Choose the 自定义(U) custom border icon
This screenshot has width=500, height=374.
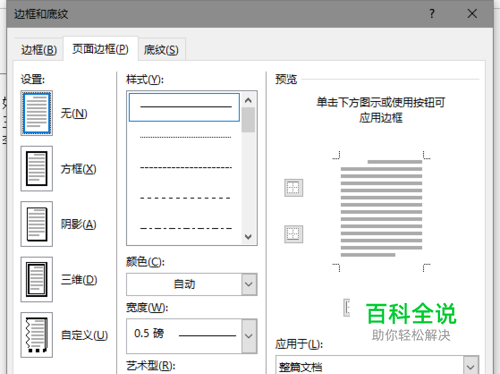tap(37, 335)
